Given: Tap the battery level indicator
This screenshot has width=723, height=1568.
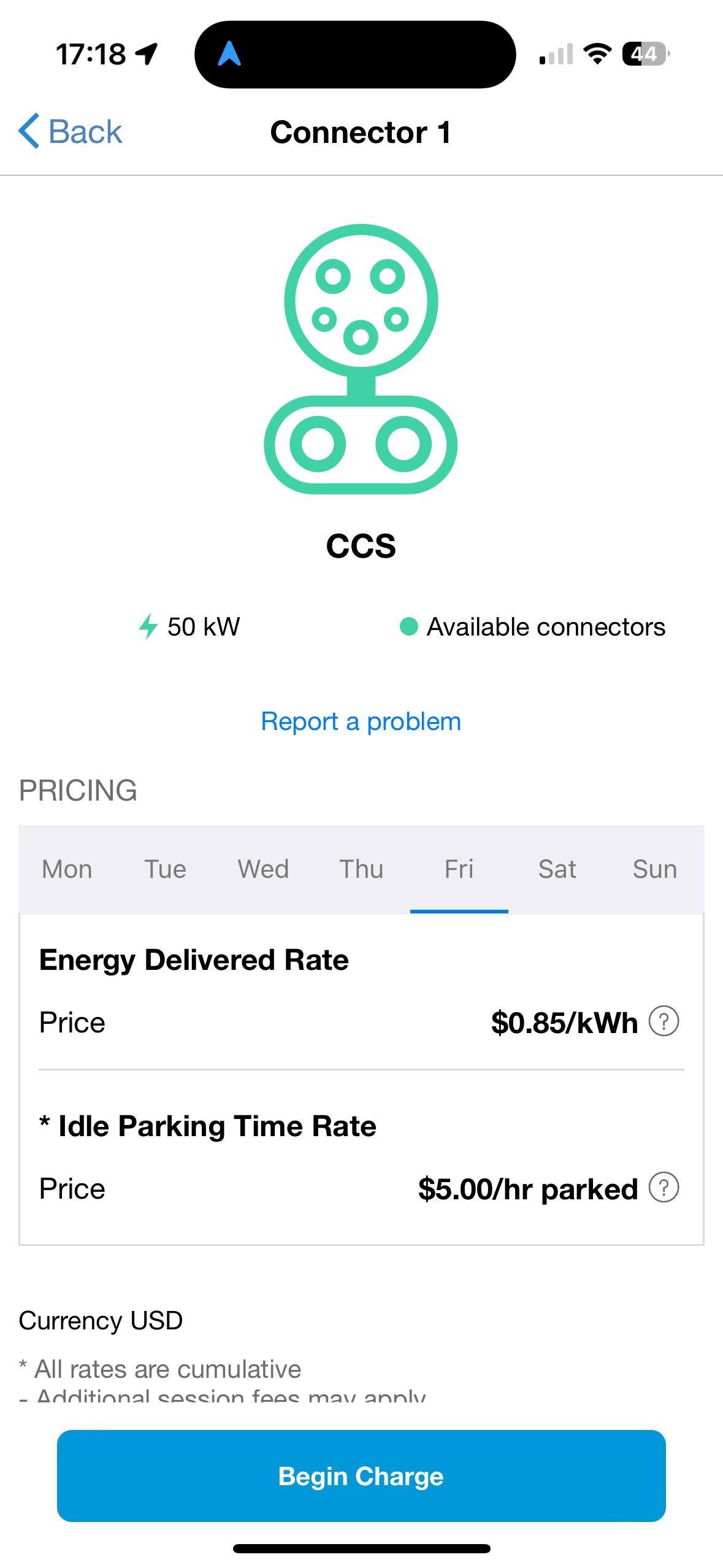Looking at the screenshot, I should click(x=645, y=54).
